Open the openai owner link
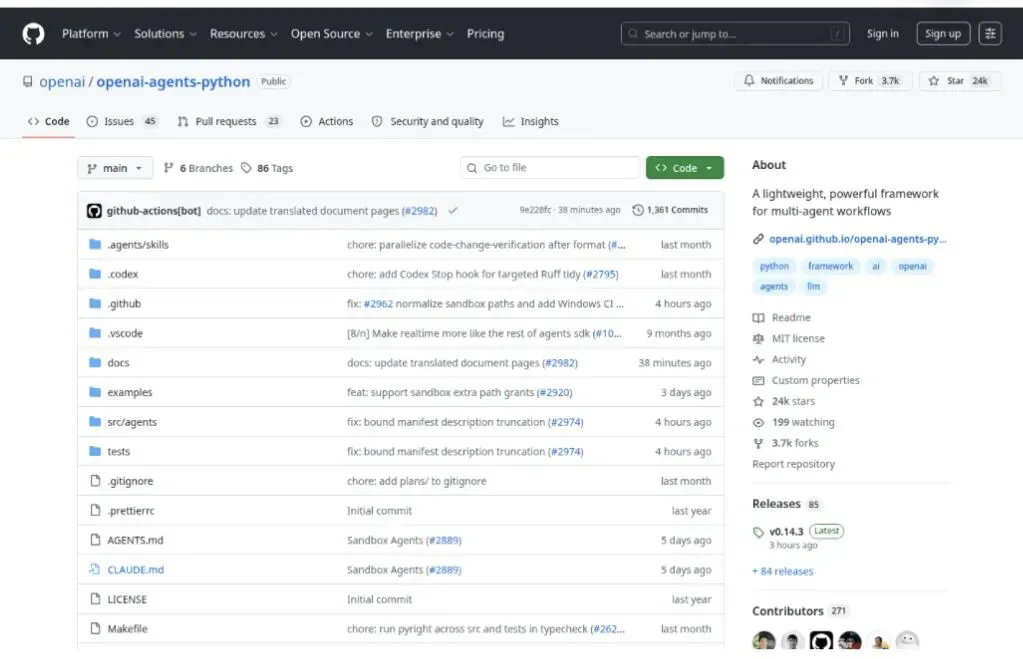 (62, 82)
